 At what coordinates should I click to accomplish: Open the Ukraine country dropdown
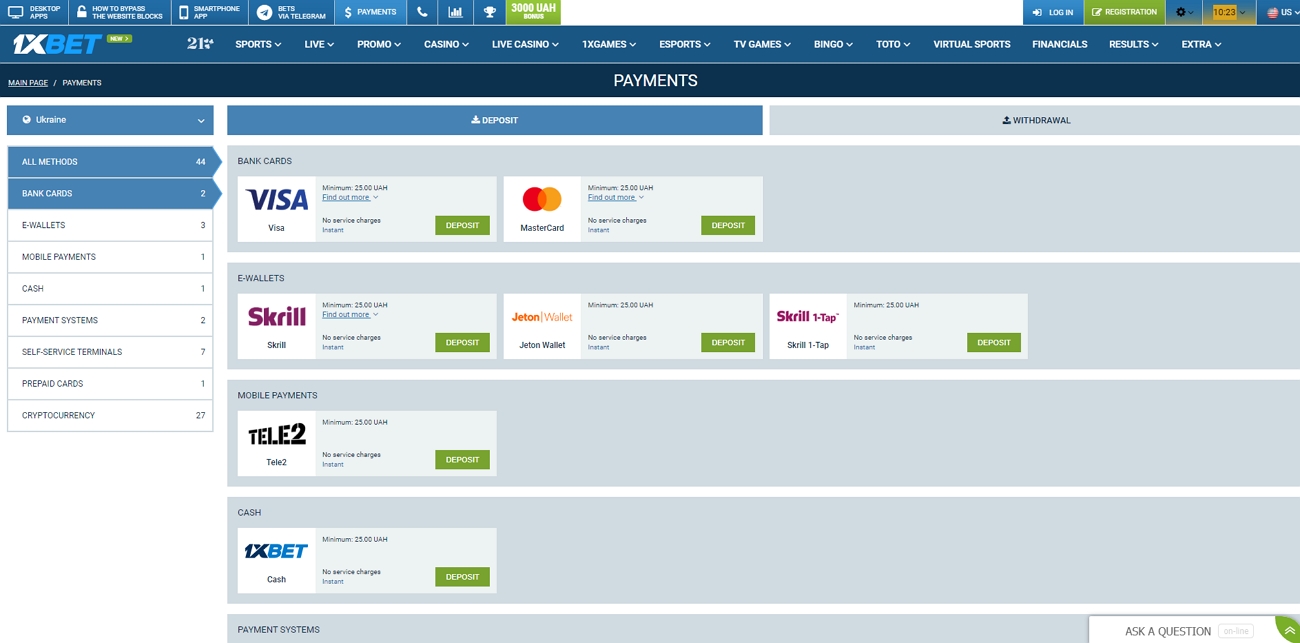(110, 120)
